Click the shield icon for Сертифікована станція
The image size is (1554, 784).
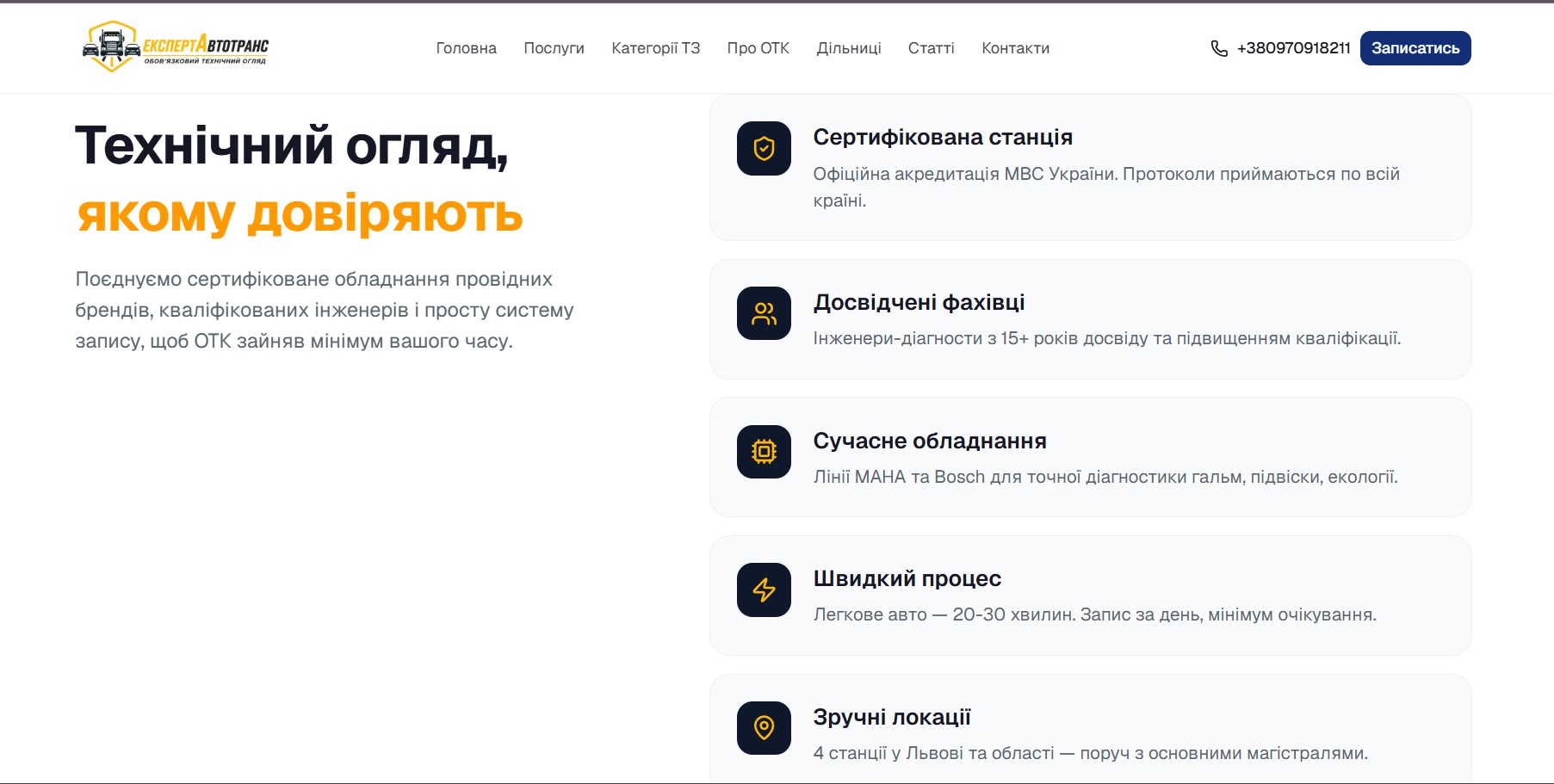click(764, 149)
